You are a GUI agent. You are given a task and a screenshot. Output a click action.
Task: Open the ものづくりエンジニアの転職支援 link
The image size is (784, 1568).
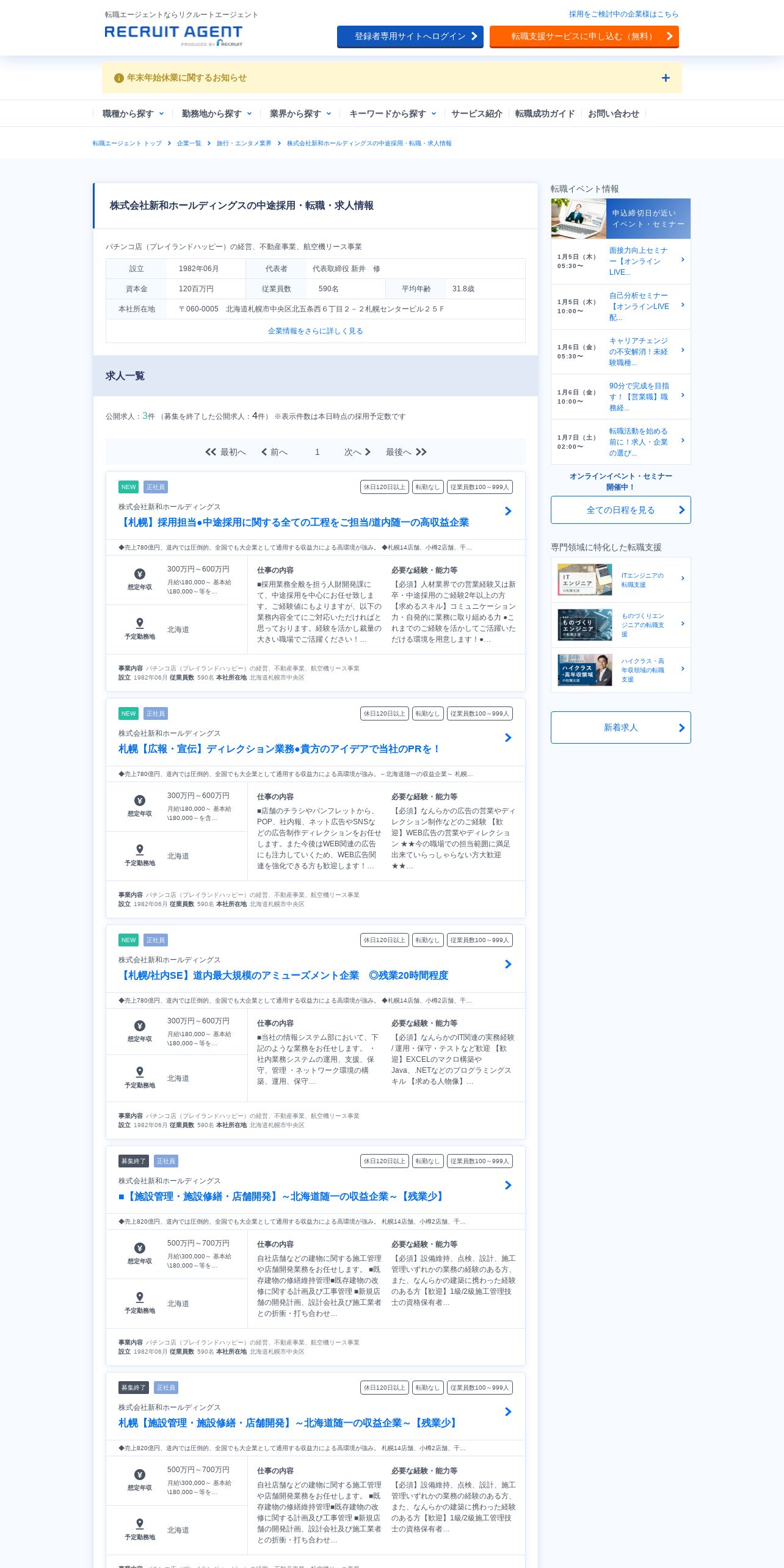(643, 625)
